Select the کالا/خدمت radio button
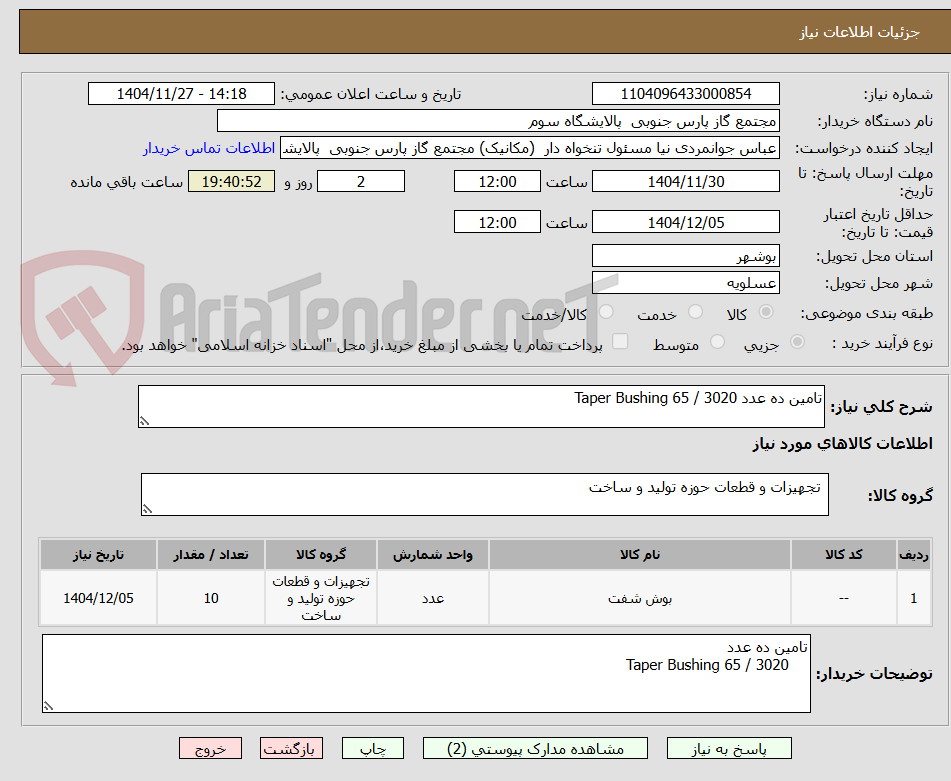This screenshot has width=951, height=781. pyautogui.click(x=606, y=312)
